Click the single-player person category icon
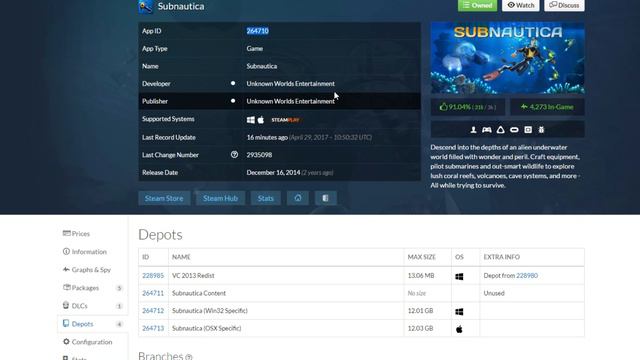This screenshot has width=640, height=360. [x=473, y=130]
